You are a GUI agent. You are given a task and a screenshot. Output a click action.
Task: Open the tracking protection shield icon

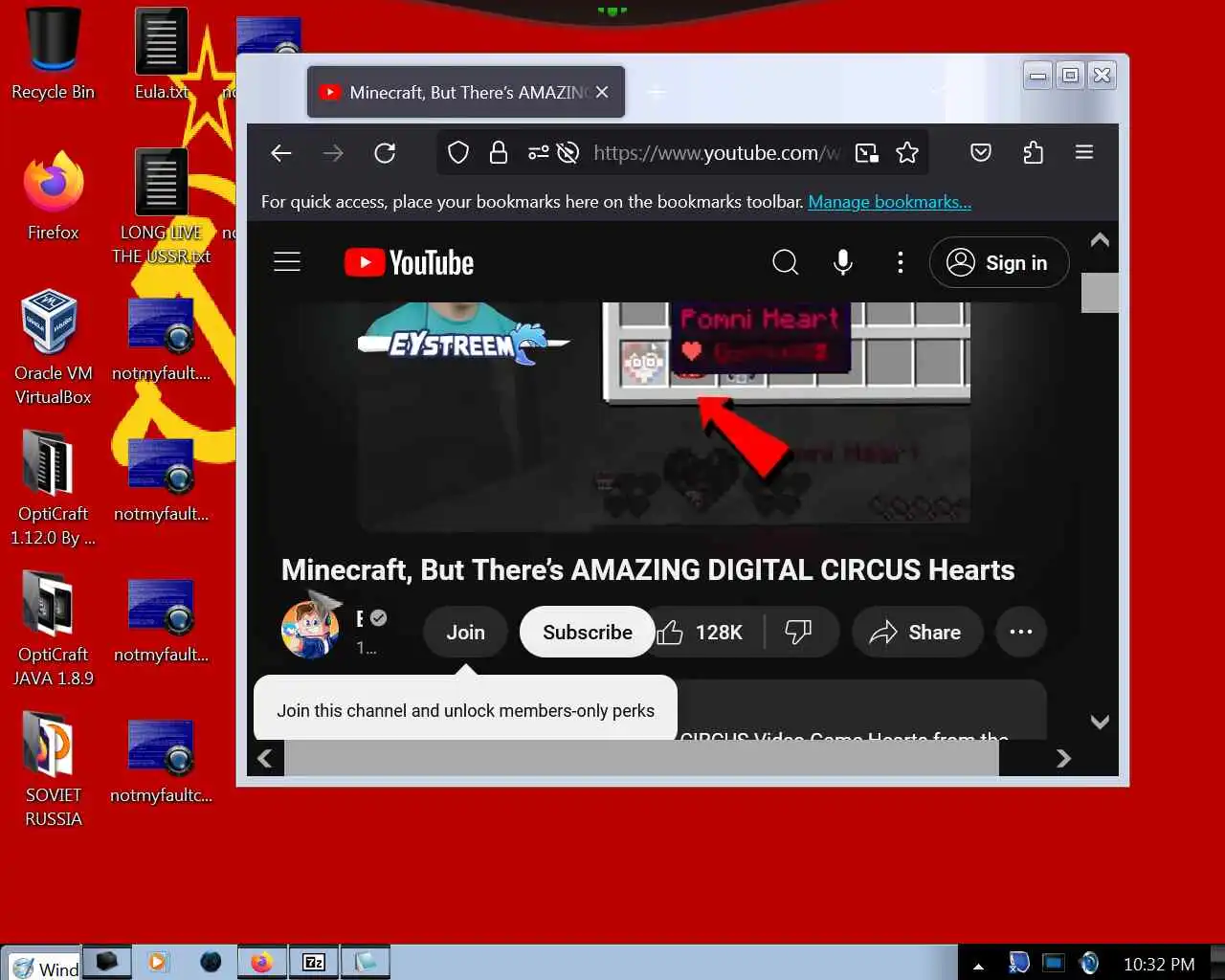click(458, 153)
